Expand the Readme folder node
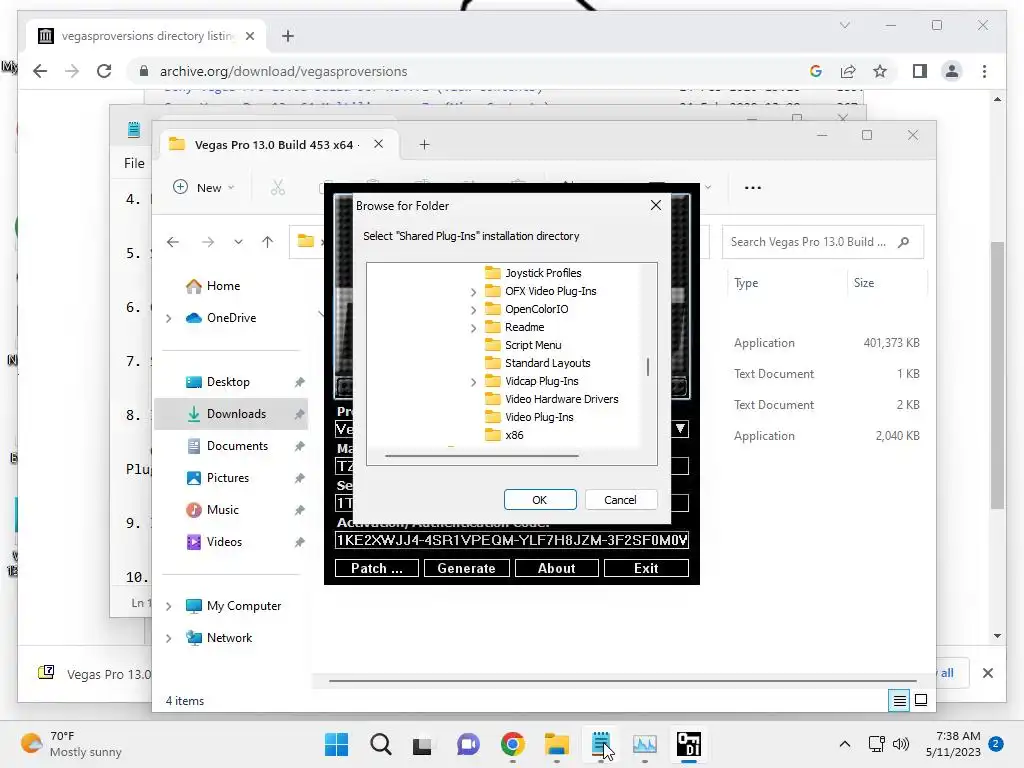This screenshot has height=768, width=1024. tap(473, 328)
